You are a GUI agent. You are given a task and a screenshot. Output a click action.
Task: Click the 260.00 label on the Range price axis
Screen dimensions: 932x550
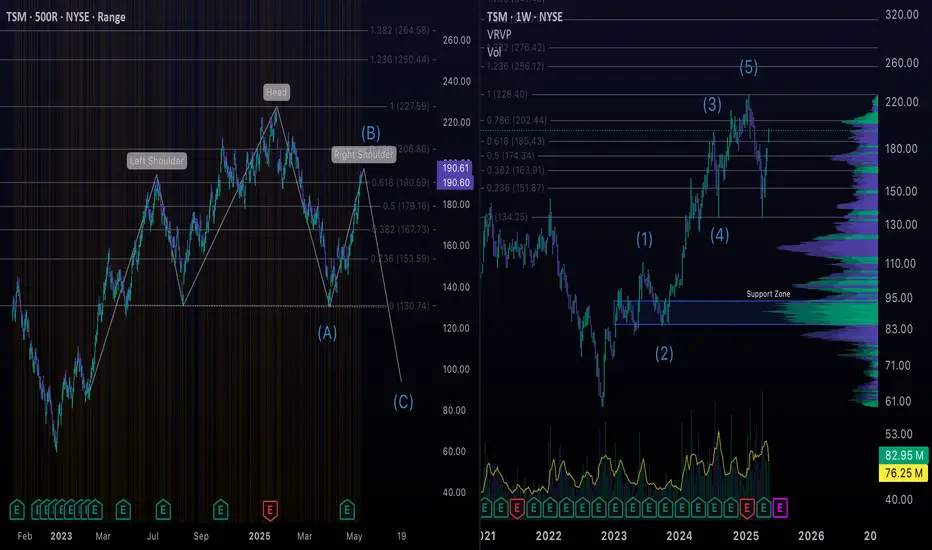tap(456, 40)
